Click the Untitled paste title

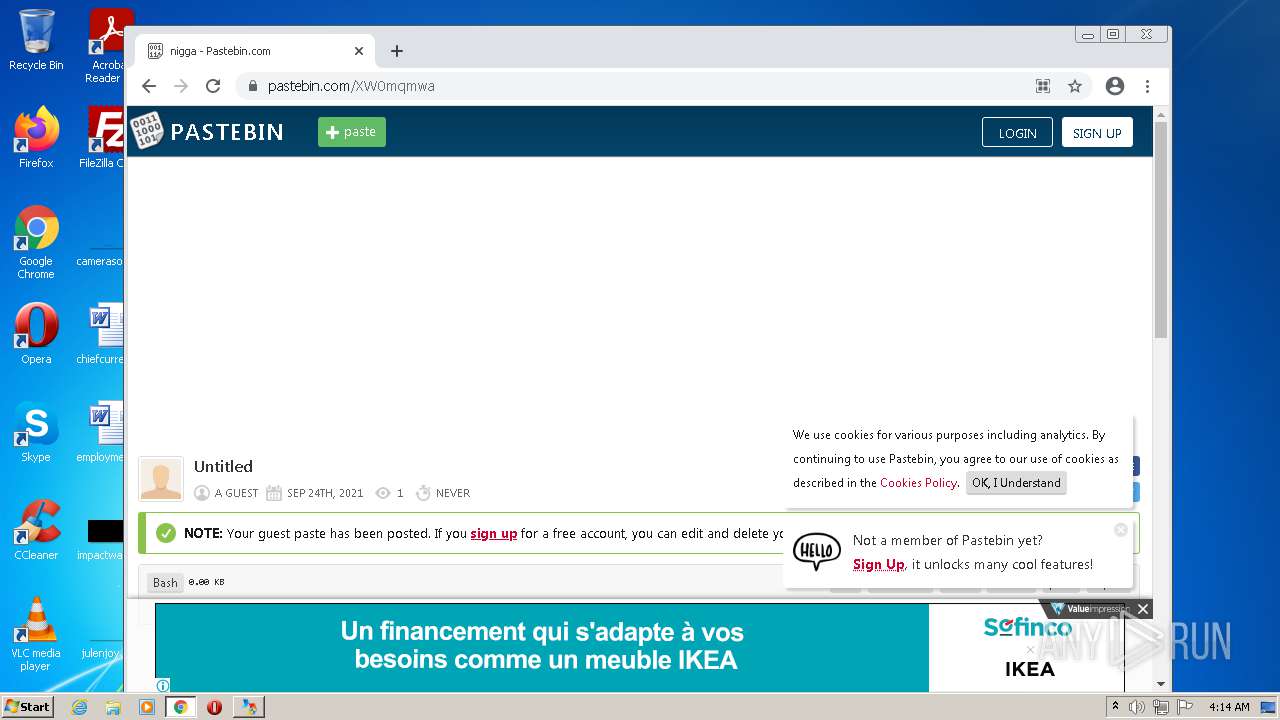[223, 466]
